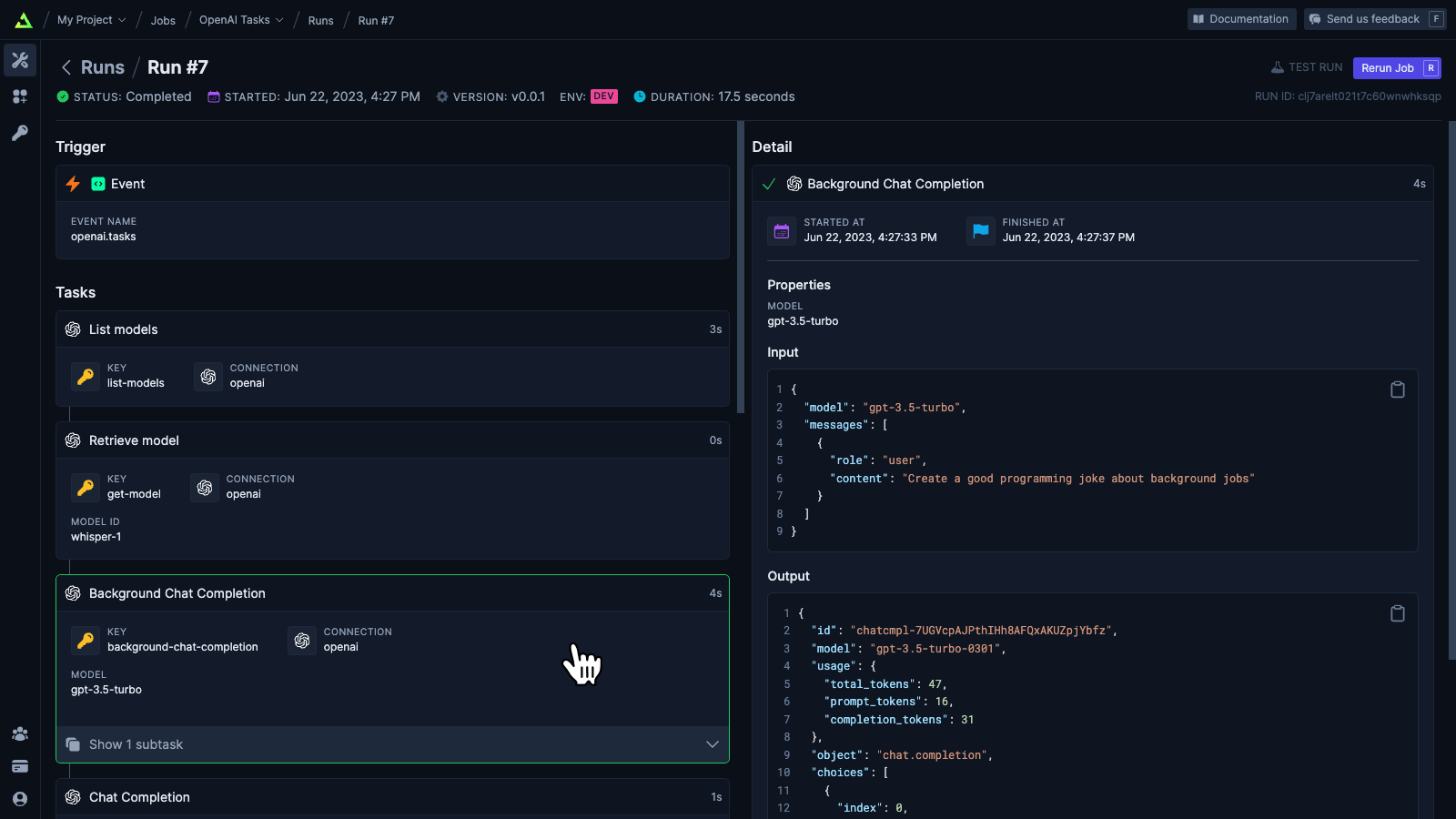1456x819 pixels.
Task: Click the openai.tasks event name
Action: [104, 237]
